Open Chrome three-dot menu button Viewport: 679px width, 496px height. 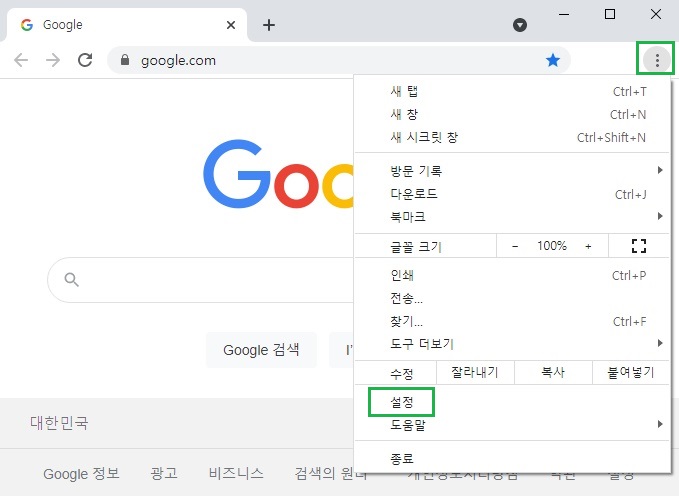657,60
